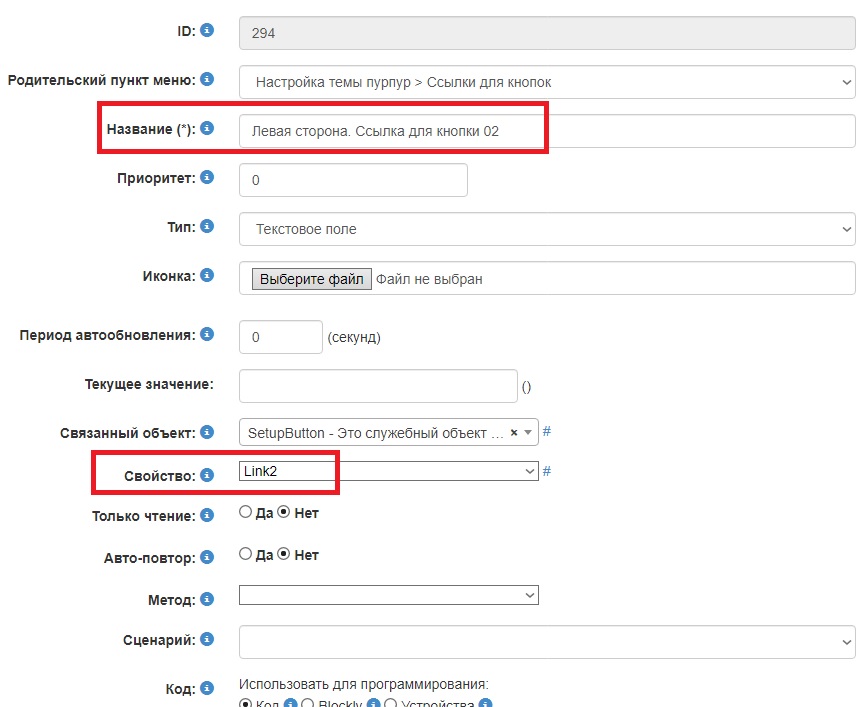
Task: Click the info icon beside Тип
Action: [x=207, y=226]
